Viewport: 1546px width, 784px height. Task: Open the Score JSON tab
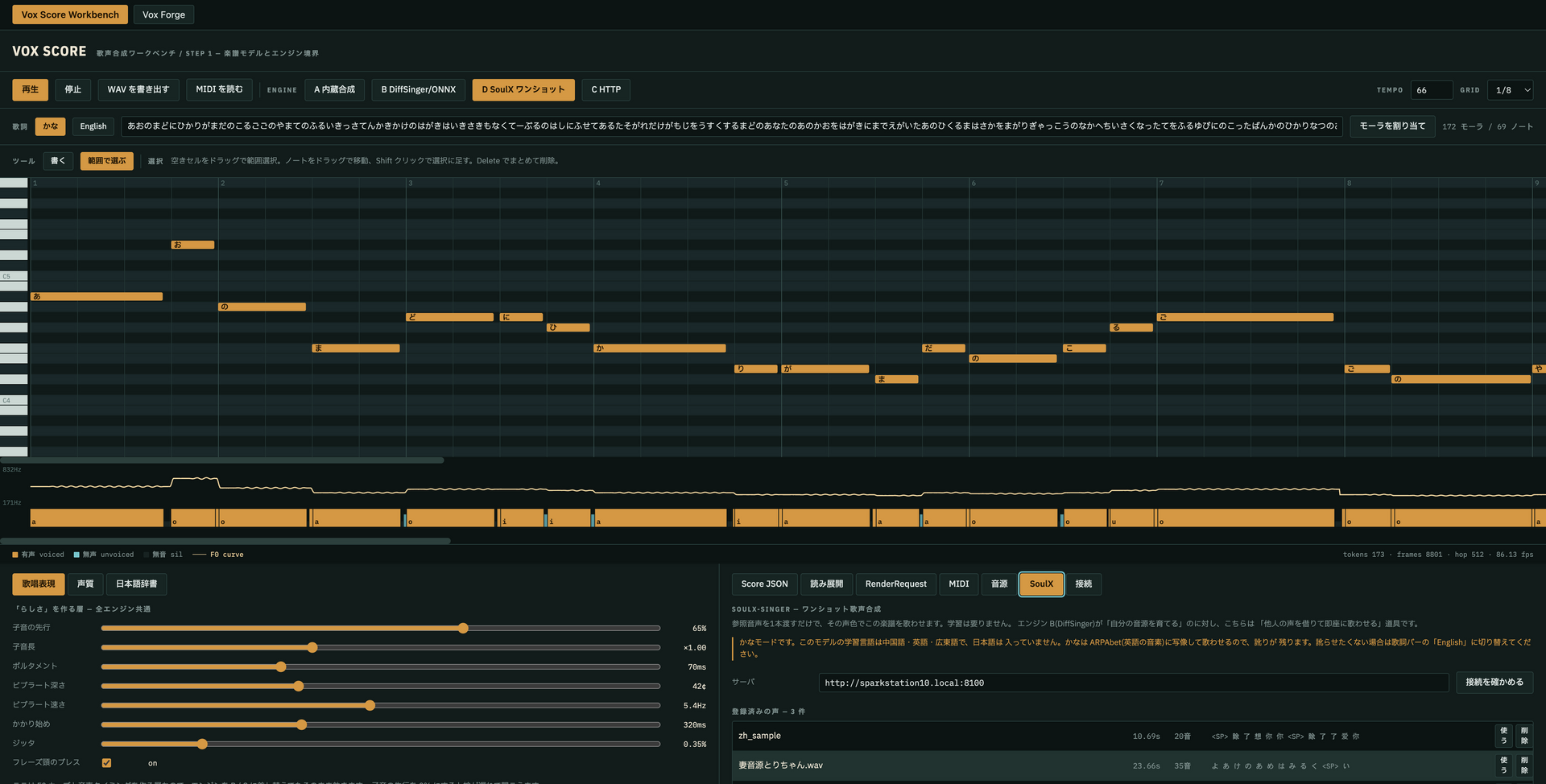(x=764, y=584)
